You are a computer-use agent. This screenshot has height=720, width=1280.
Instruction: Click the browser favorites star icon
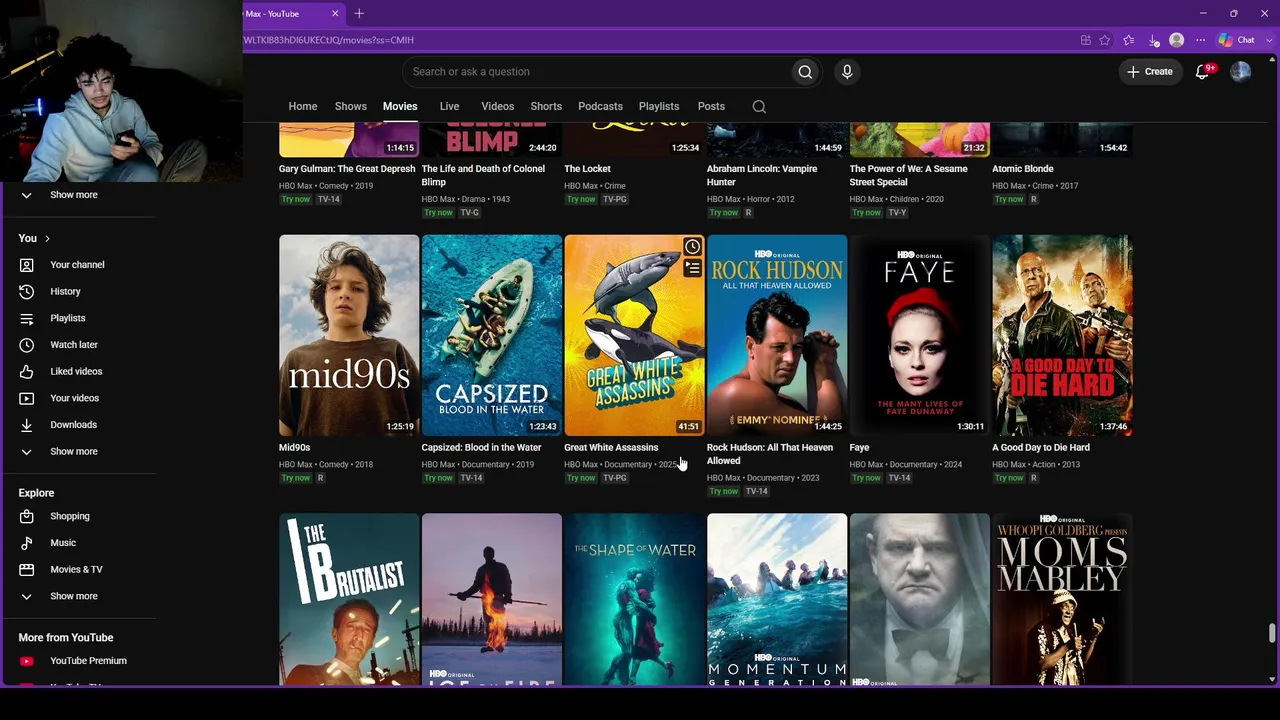(1105, 40)
